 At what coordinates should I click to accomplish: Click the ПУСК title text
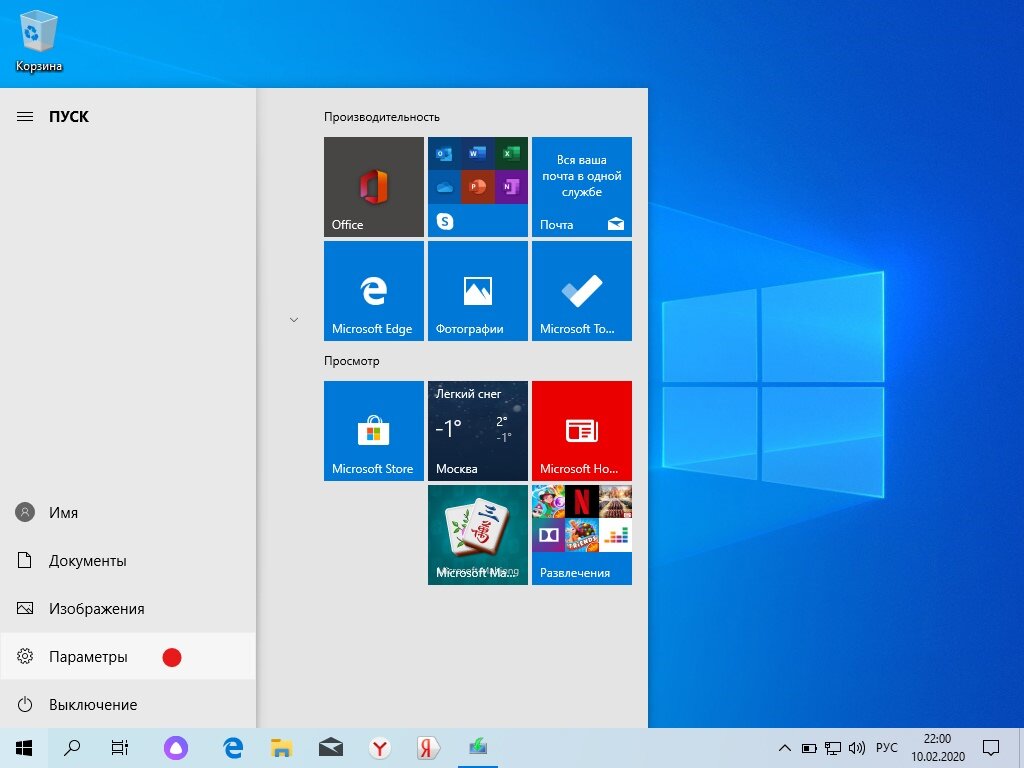coord(69,117)
